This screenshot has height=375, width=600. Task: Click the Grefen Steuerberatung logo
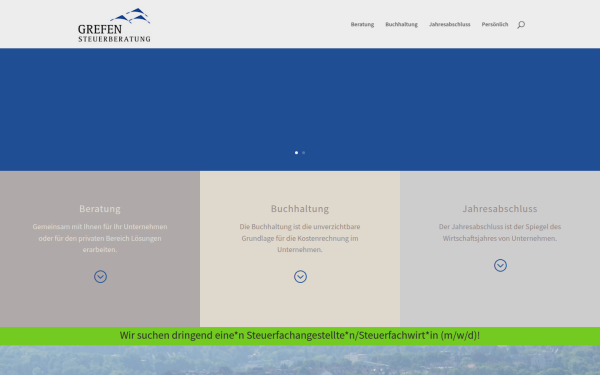pyautogui.click(x=114, y=25)
